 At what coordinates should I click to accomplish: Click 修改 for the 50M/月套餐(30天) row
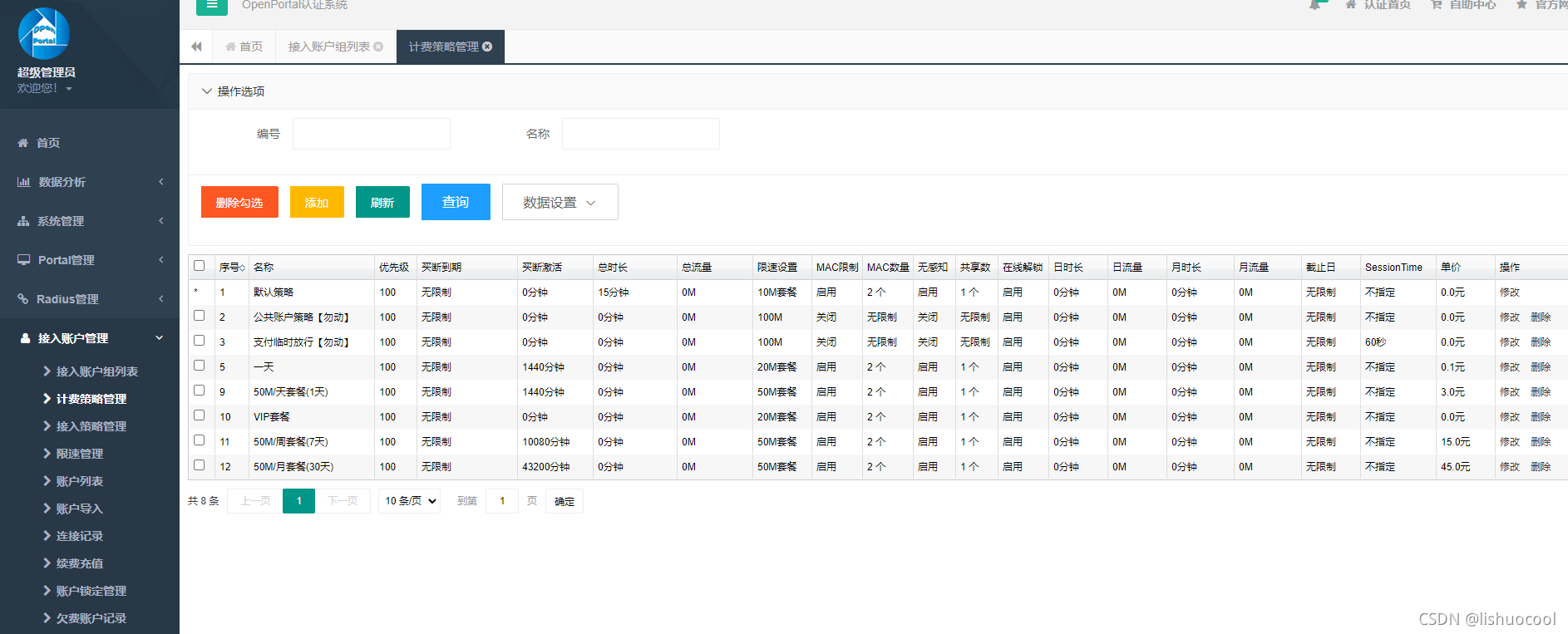1510,467
